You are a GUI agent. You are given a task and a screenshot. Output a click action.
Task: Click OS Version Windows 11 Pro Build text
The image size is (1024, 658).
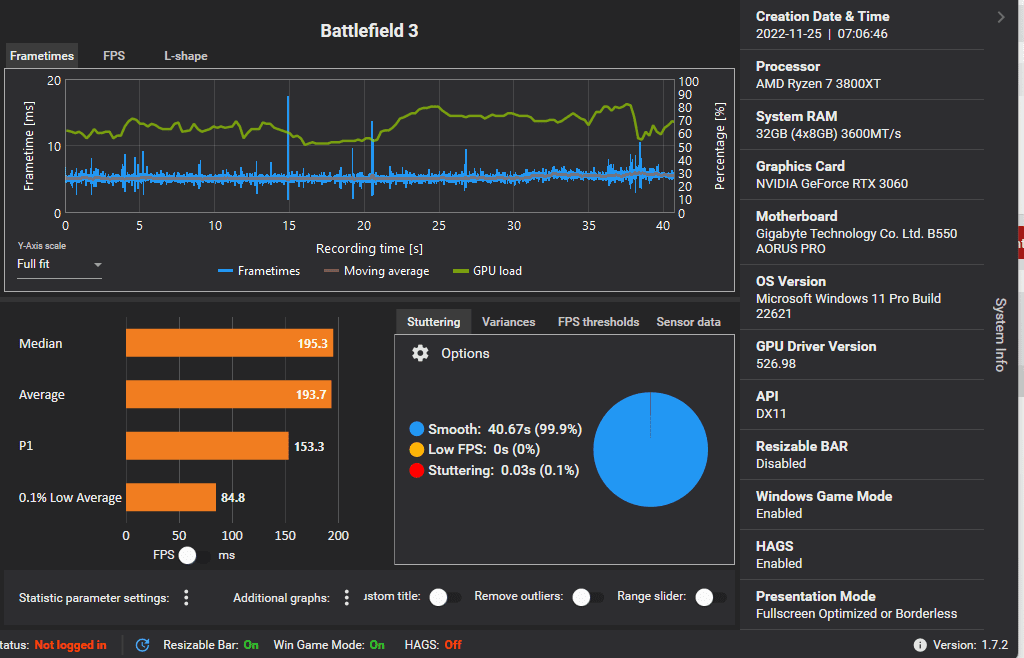[848, 306]
